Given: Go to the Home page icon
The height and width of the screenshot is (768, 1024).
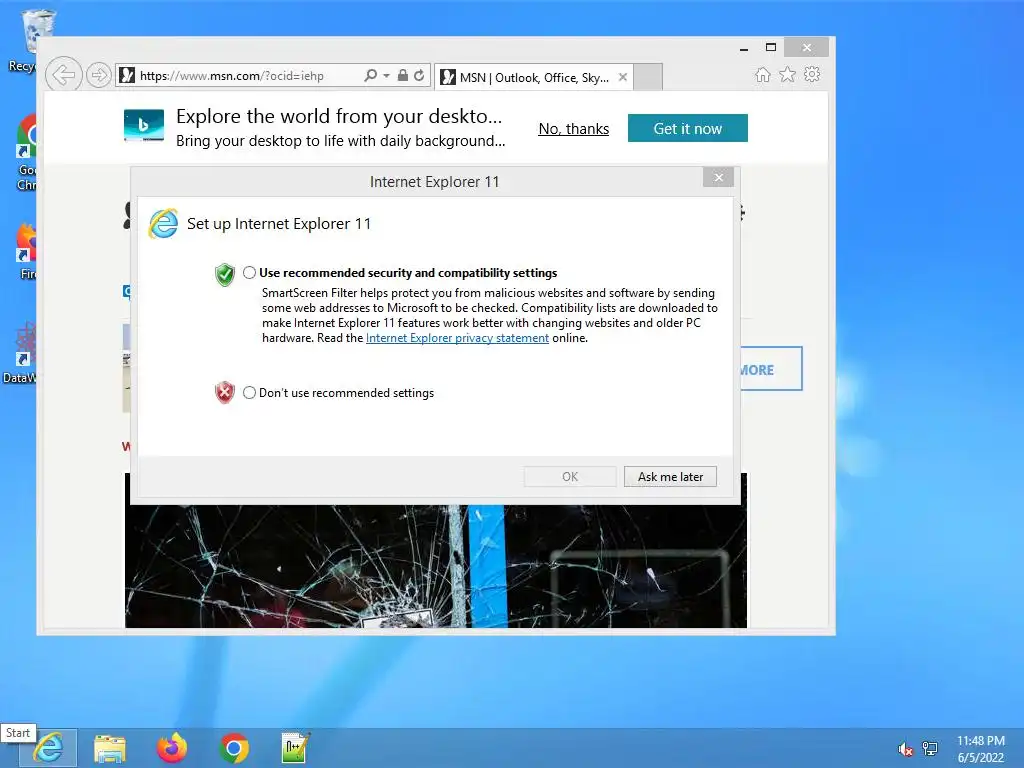Looking at the screenshot, I should 763,75.
